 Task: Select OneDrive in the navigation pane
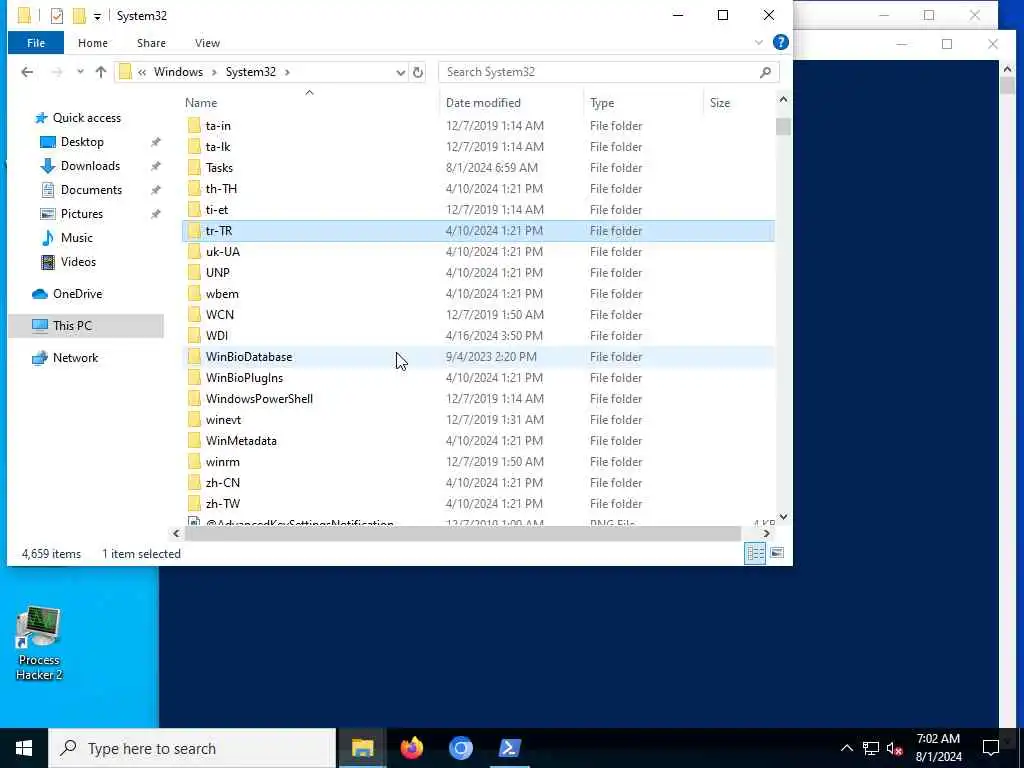point(77,294)
